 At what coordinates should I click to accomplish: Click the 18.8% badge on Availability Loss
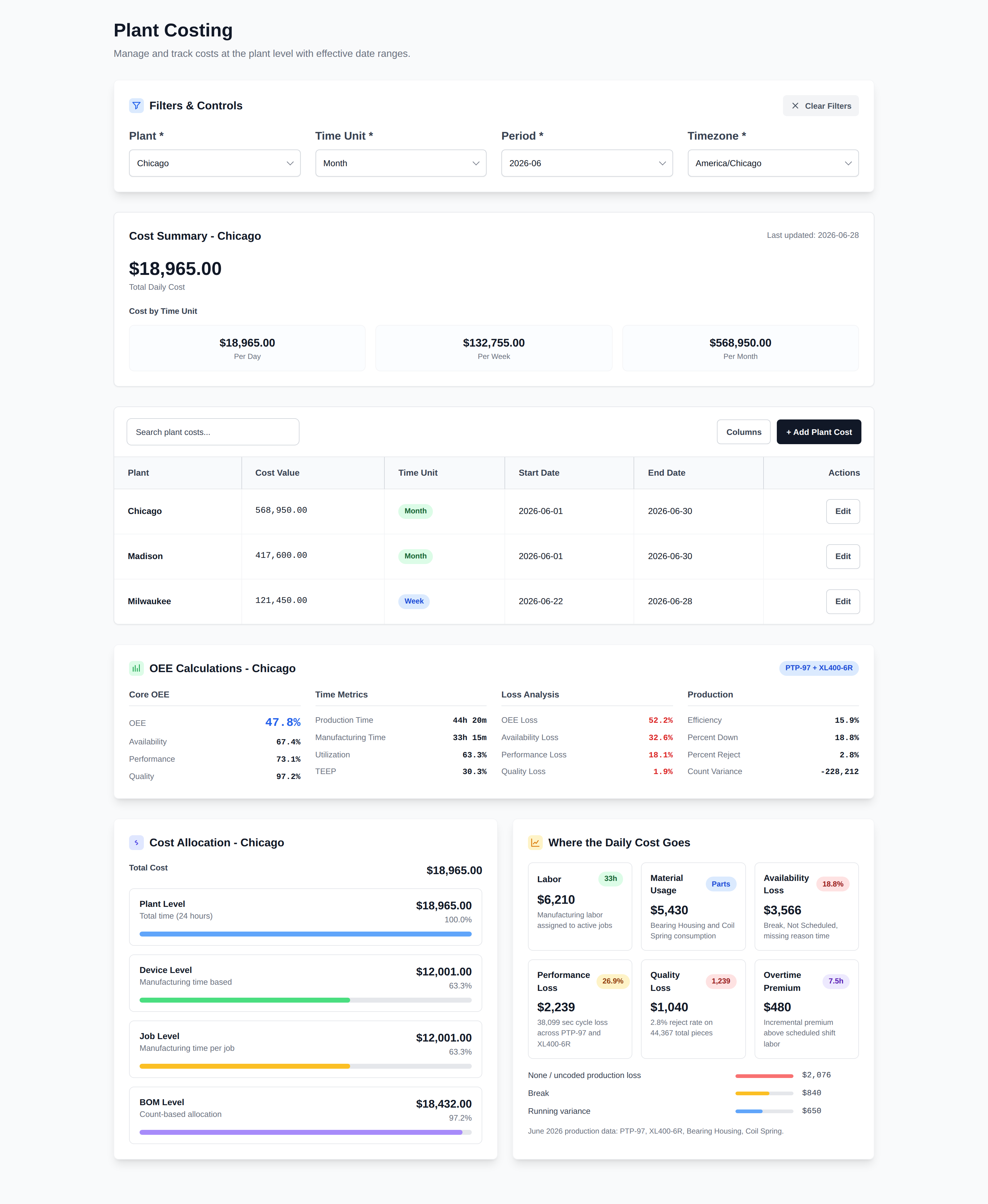pyautogui.click(x=833, y=884)
